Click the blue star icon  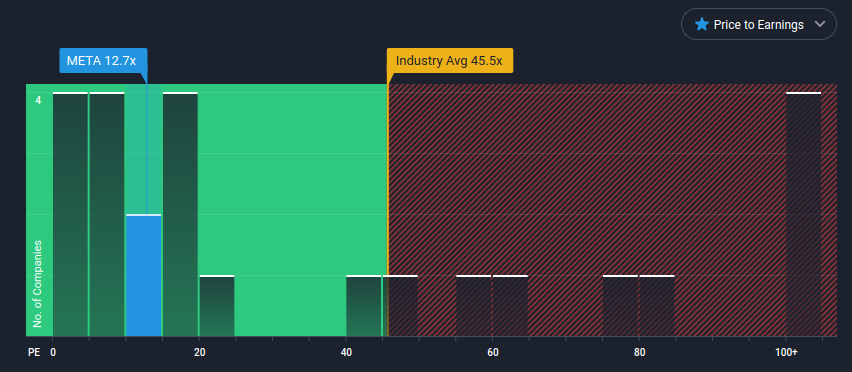click(x=702, y=24)
